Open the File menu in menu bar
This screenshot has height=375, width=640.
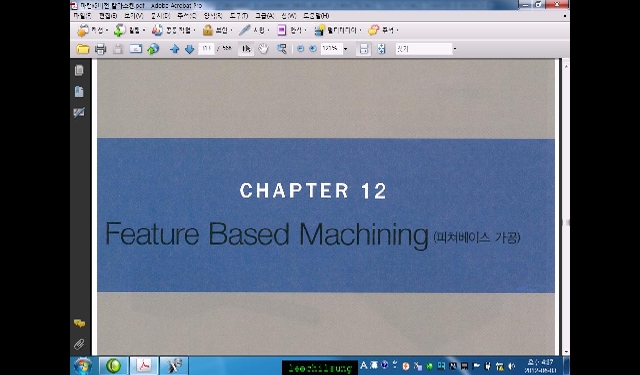click(x=82, y=16)
